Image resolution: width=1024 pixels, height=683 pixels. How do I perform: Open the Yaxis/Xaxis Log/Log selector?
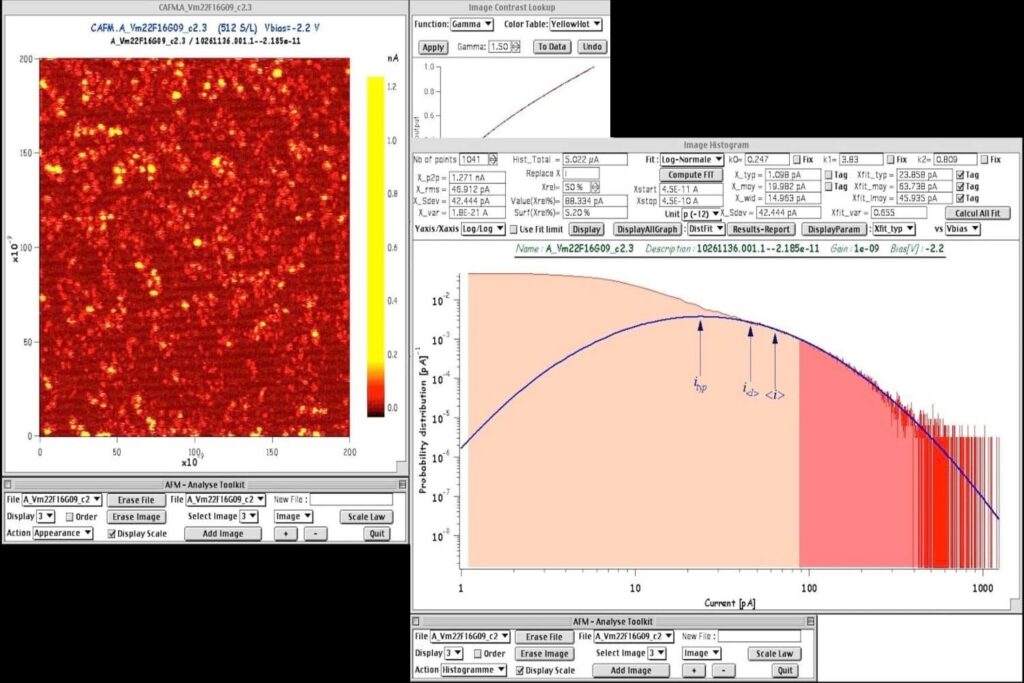[x=482, y=229]
